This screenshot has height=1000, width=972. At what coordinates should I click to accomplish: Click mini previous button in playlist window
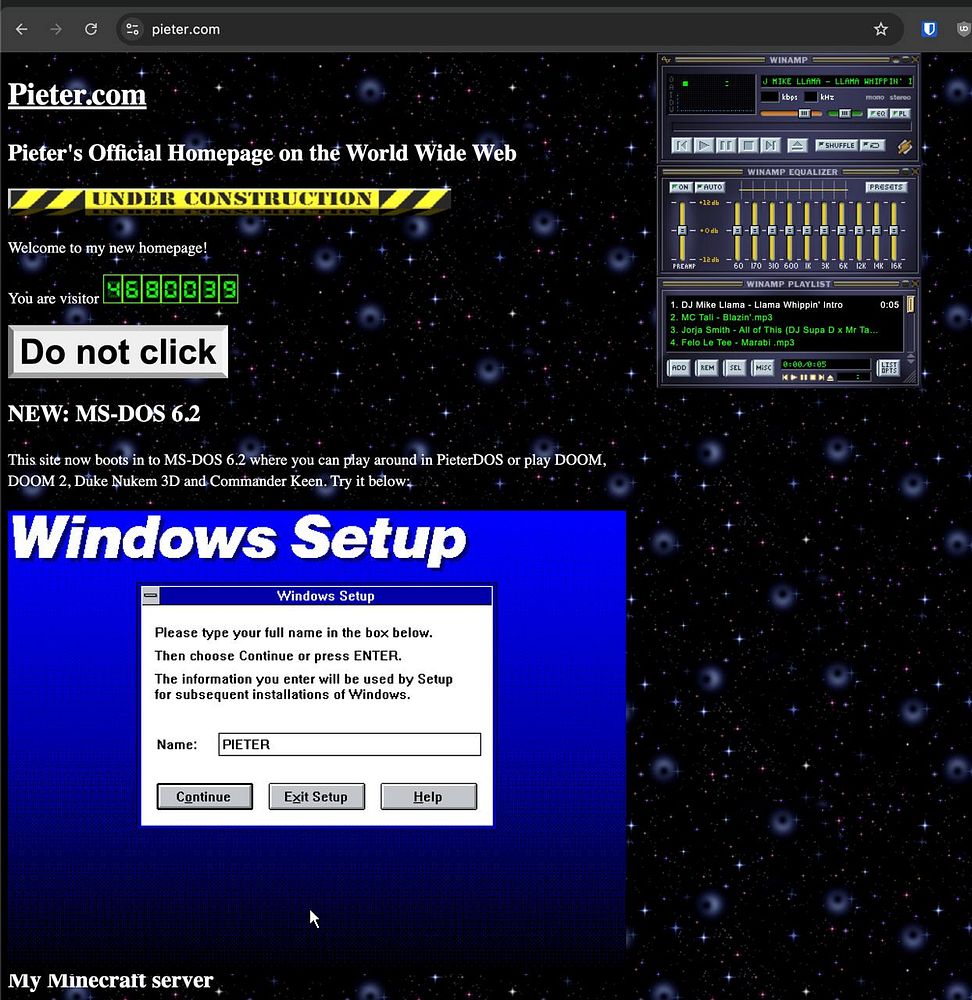coord(785,378)
